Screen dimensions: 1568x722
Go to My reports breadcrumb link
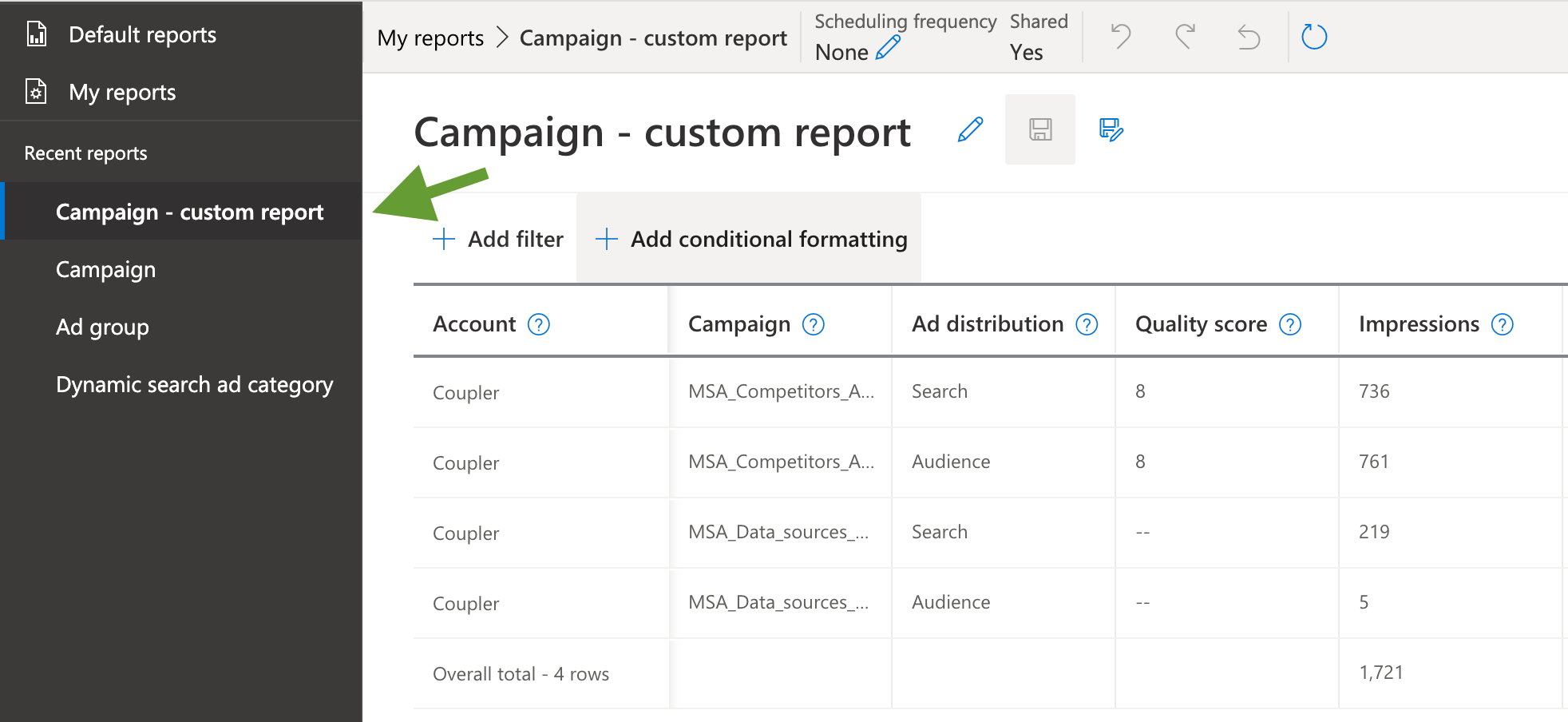430,38
